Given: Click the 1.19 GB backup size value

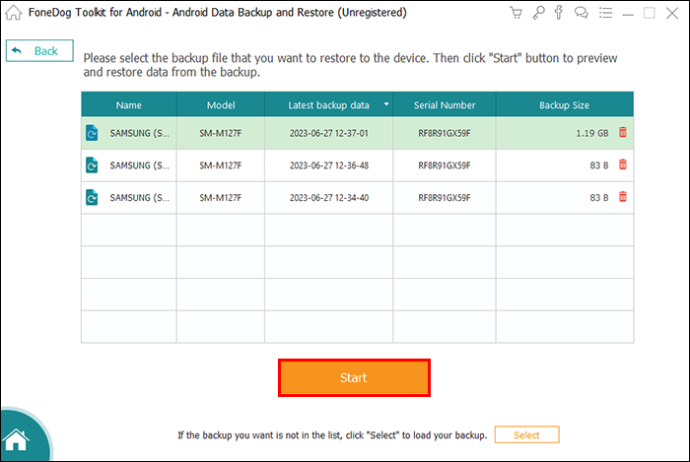Looking at the screenshot, I should [x=592, y=133].
